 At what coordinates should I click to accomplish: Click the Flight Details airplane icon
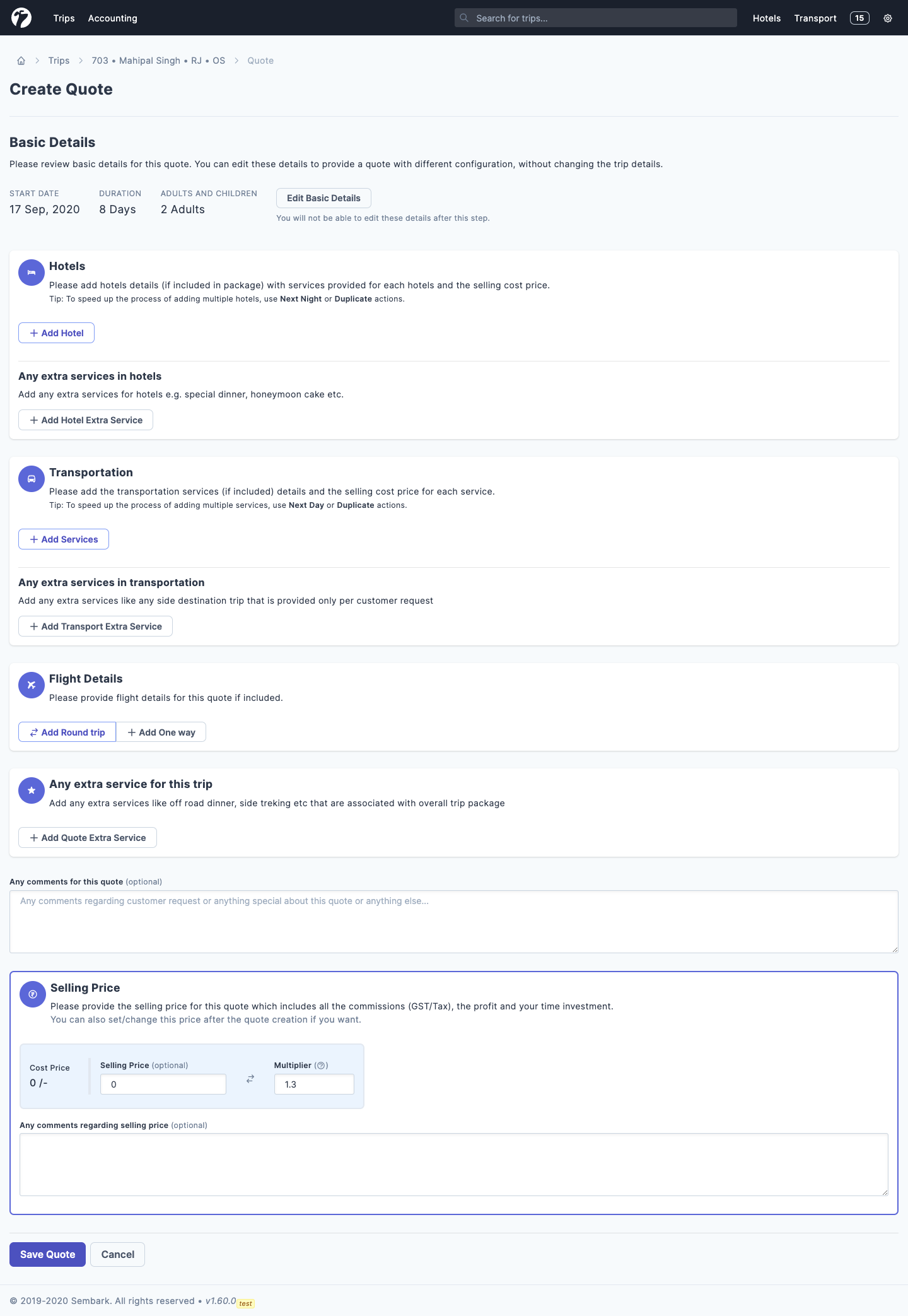[32, 685]
